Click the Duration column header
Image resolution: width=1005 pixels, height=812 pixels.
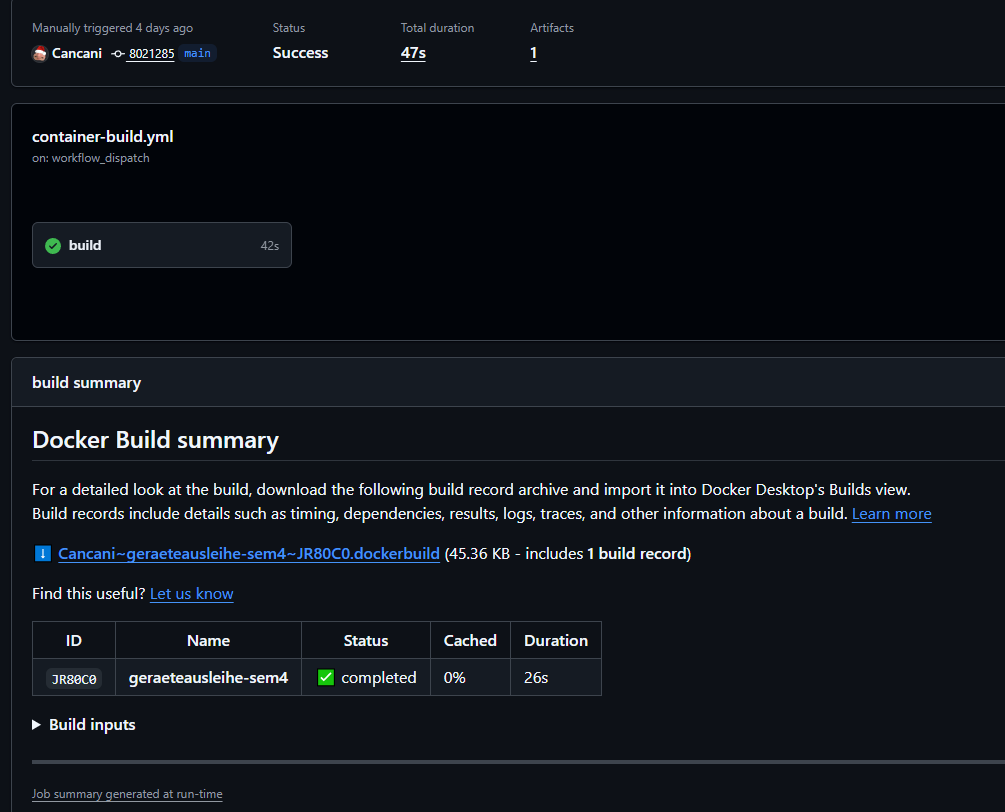coord(556,640)
